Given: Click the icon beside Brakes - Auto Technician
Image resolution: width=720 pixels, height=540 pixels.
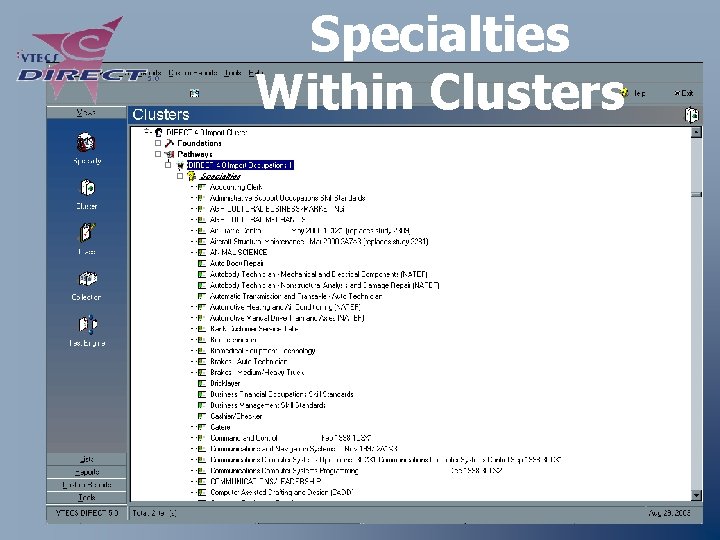Looking at the screenshot, I should click(202, 362).
